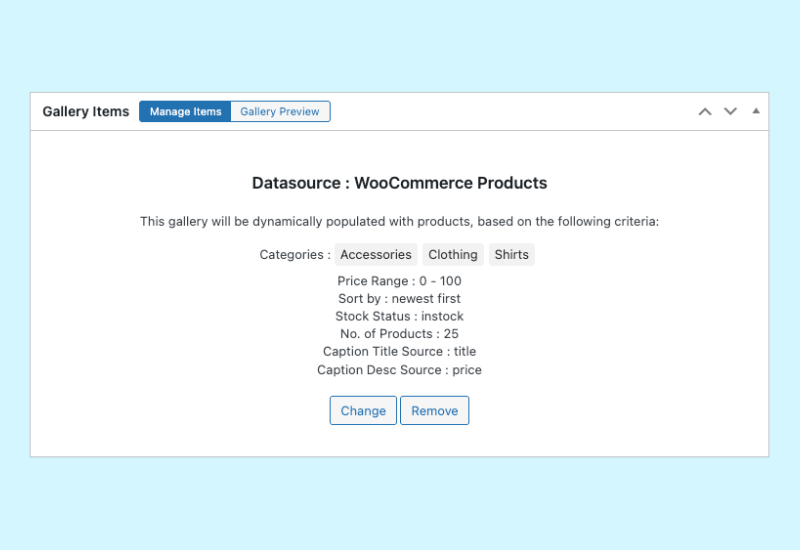
Task: Collapse the Gallery Items panel
Action: pos(756,111)
